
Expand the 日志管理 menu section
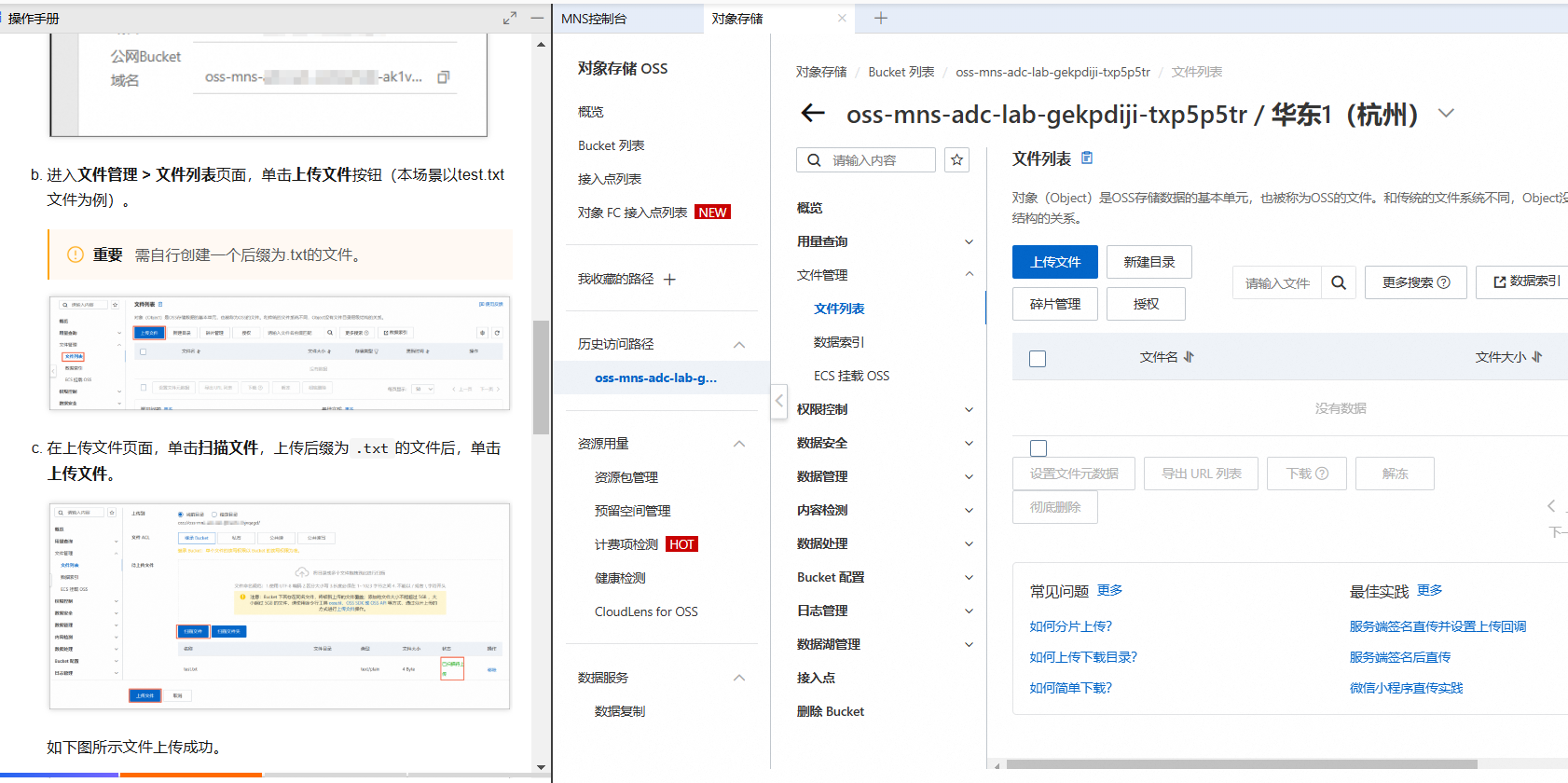(969, 611)
